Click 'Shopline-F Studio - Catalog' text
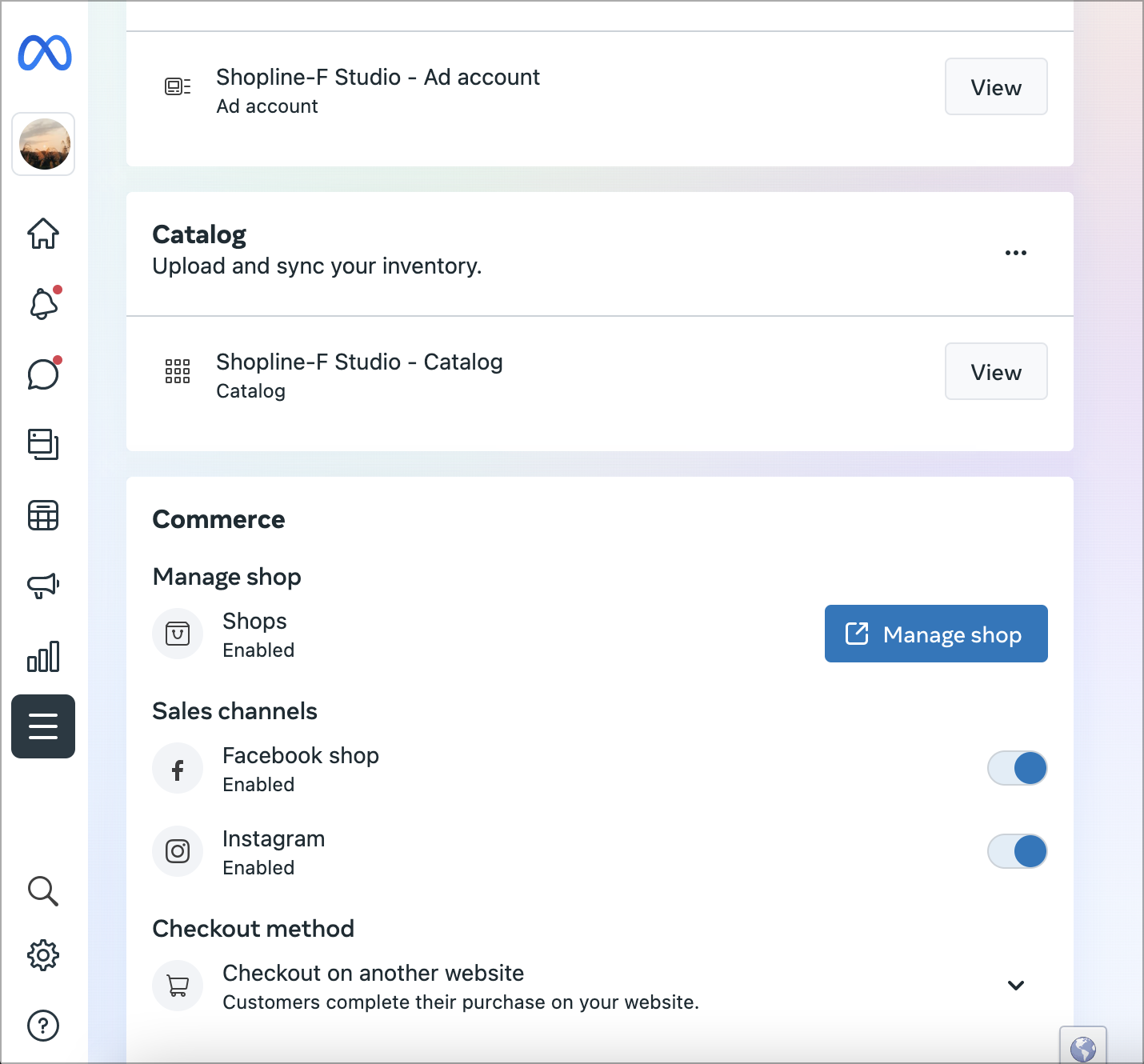 click(x=359, y=362)
